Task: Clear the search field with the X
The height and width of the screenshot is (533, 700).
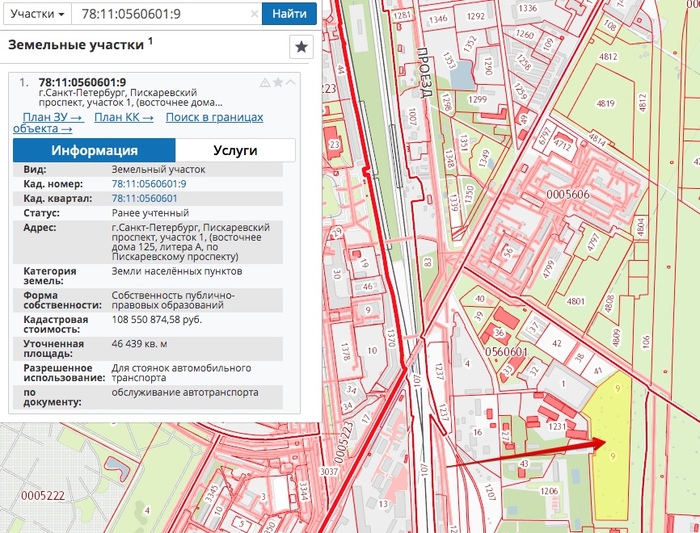Action: 254,15
